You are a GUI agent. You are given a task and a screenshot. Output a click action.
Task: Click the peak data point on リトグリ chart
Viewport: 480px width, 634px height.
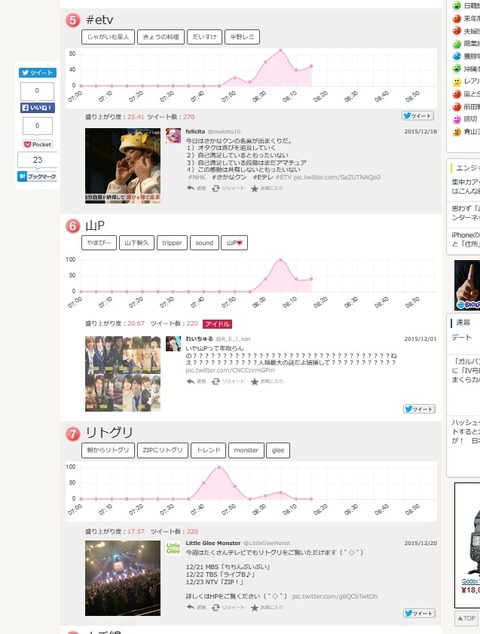[219, 467]
